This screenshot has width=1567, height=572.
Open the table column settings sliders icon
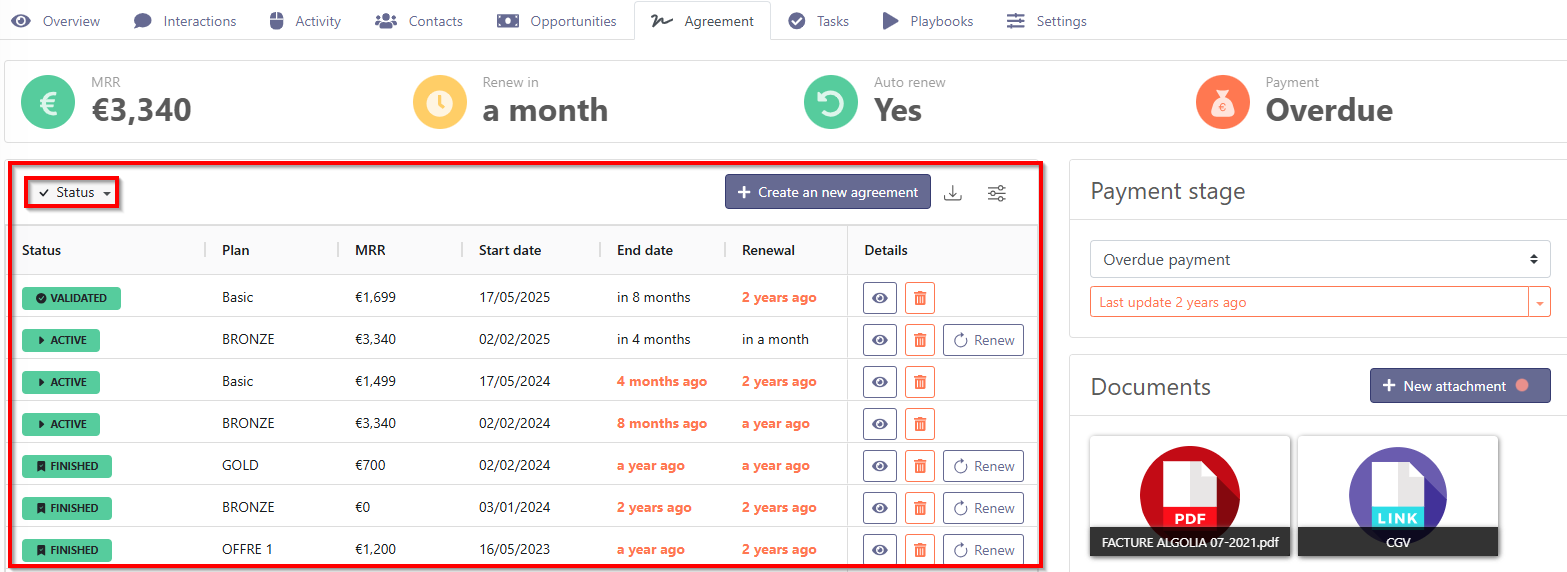click(997, 193)
